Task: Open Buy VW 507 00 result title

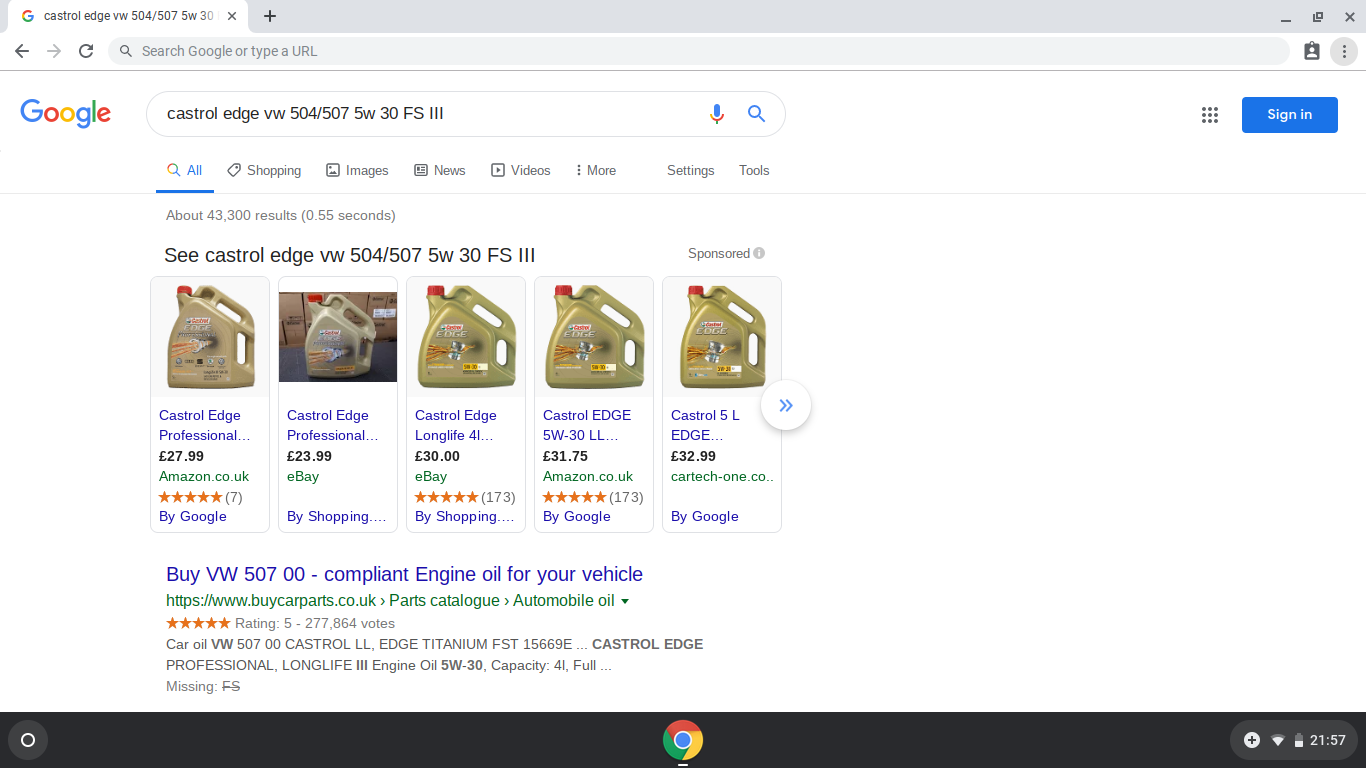Action: point(404,574)
